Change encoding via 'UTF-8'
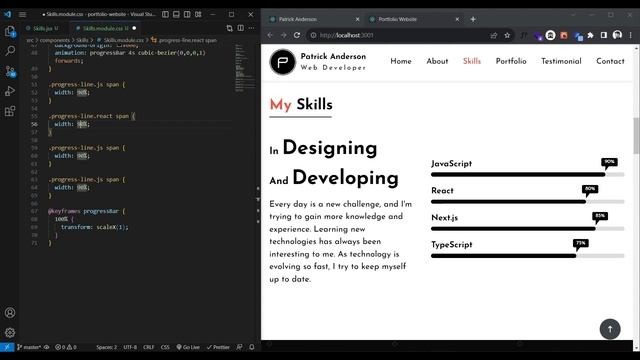640x360 pixels. [130, 347]
